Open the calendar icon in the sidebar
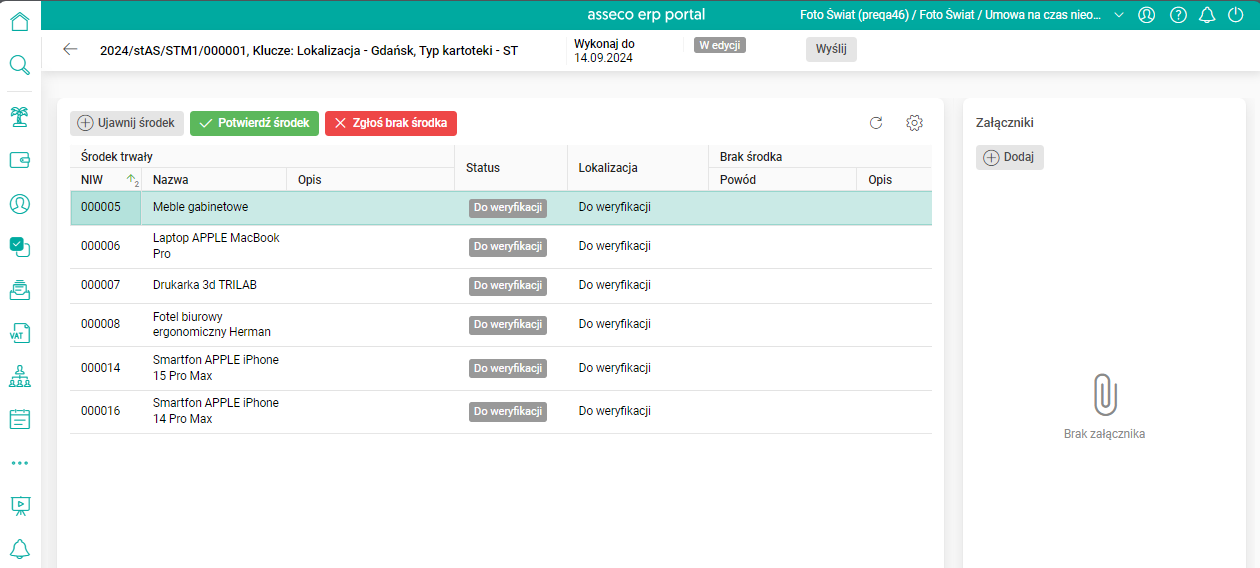1260x568 pixels. [x=19, y=419]
